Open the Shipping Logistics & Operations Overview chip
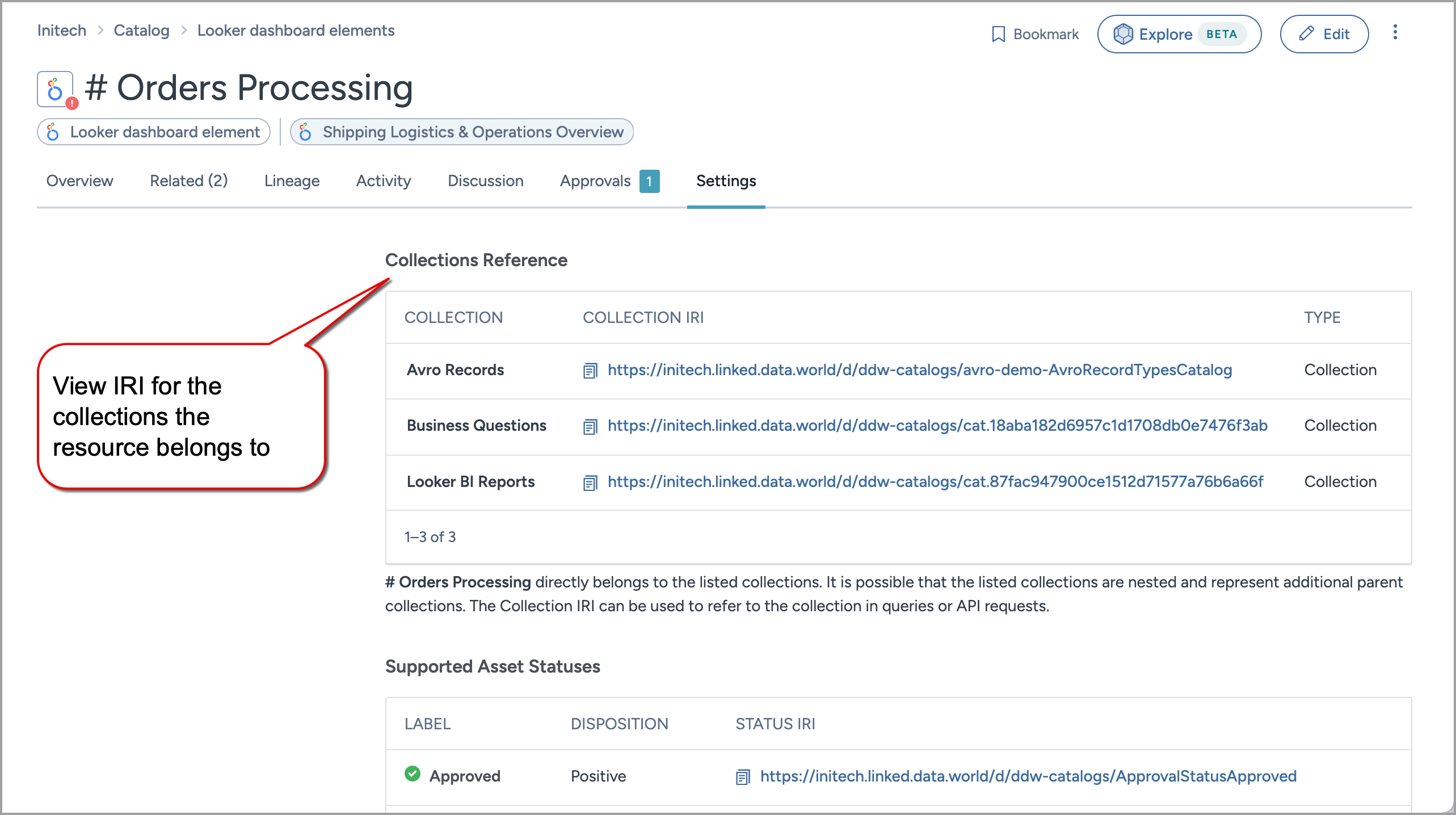Image resolution: width=1456 pixels, height=815 pixels. click(x=461, y=132)
